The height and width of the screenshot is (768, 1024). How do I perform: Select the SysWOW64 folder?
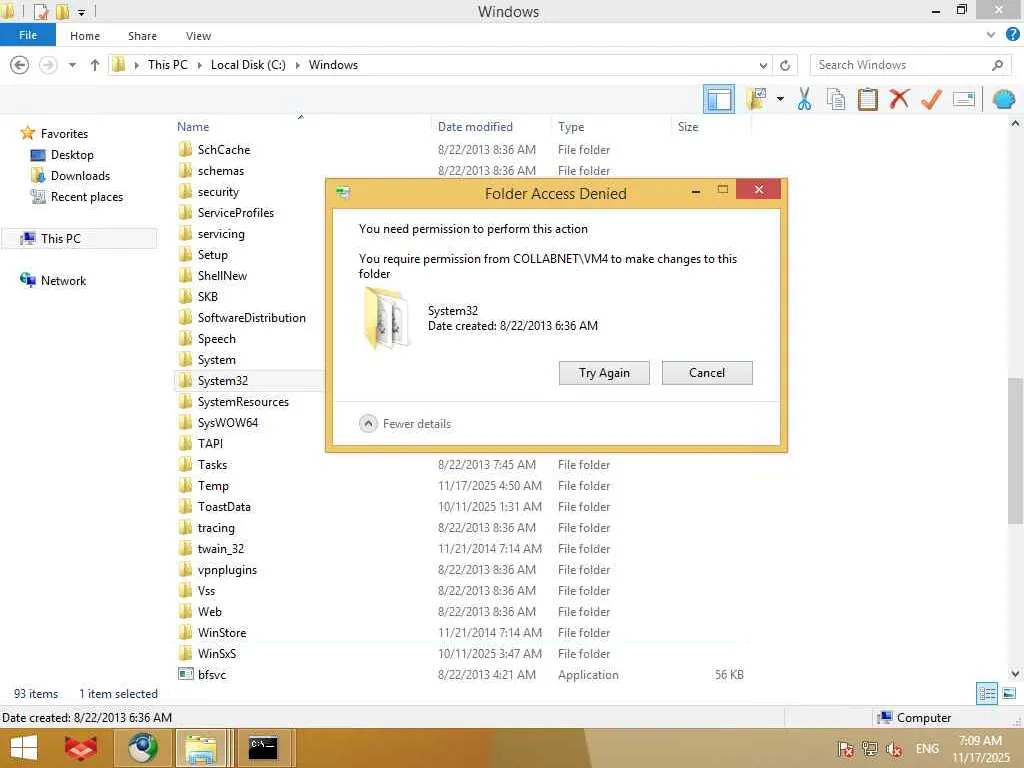[227, 423]
